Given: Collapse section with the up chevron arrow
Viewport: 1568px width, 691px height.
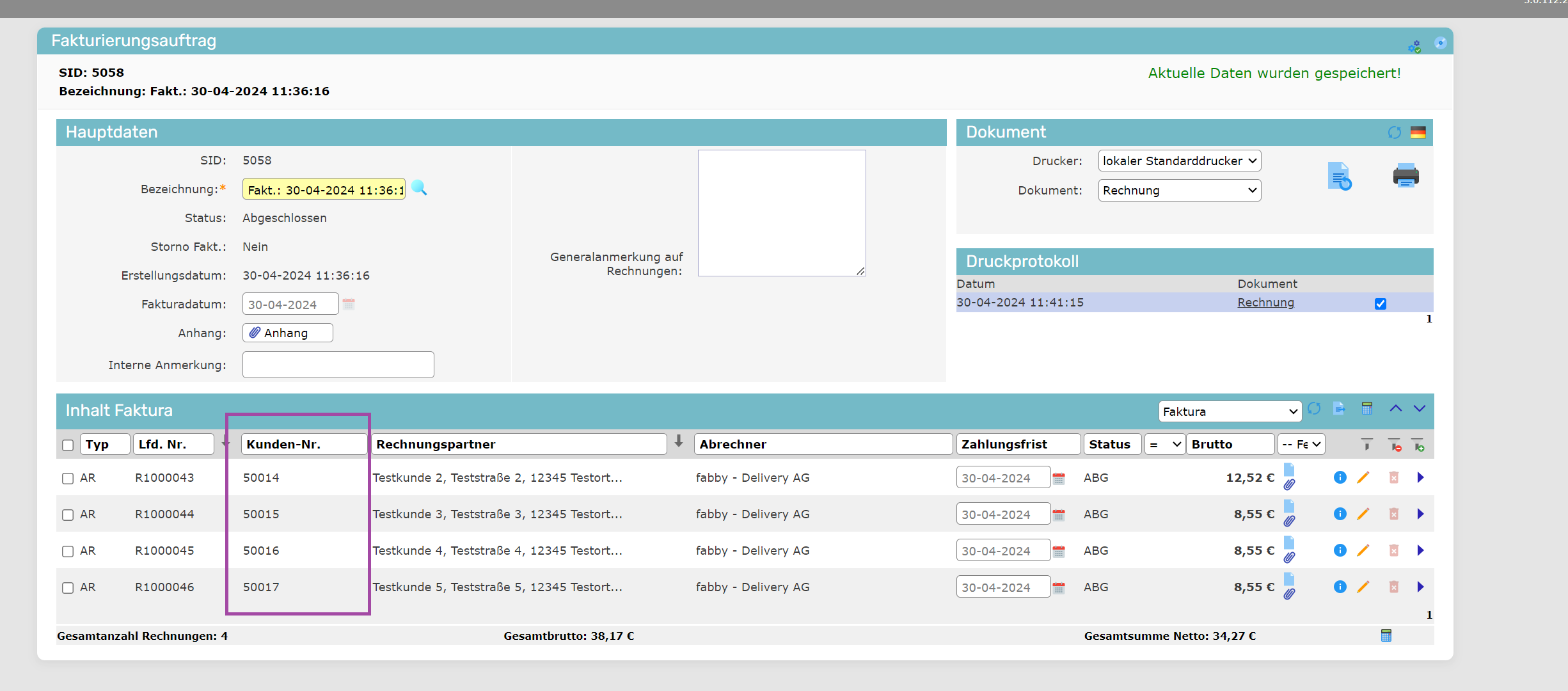Looking at the screenshot, I should 1395,409.
